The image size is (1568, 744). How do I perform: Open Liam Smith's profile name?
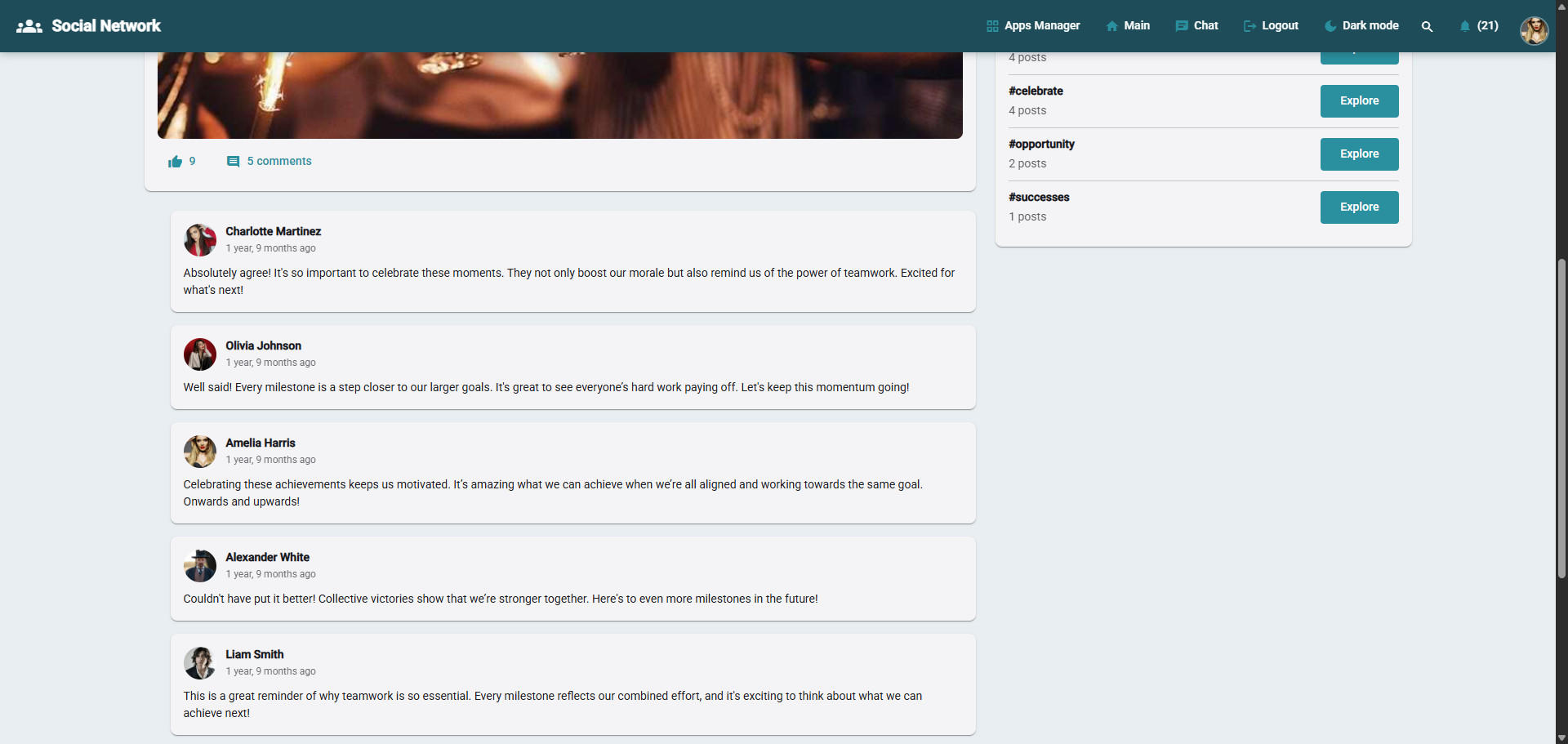click(x=255, y=655)
